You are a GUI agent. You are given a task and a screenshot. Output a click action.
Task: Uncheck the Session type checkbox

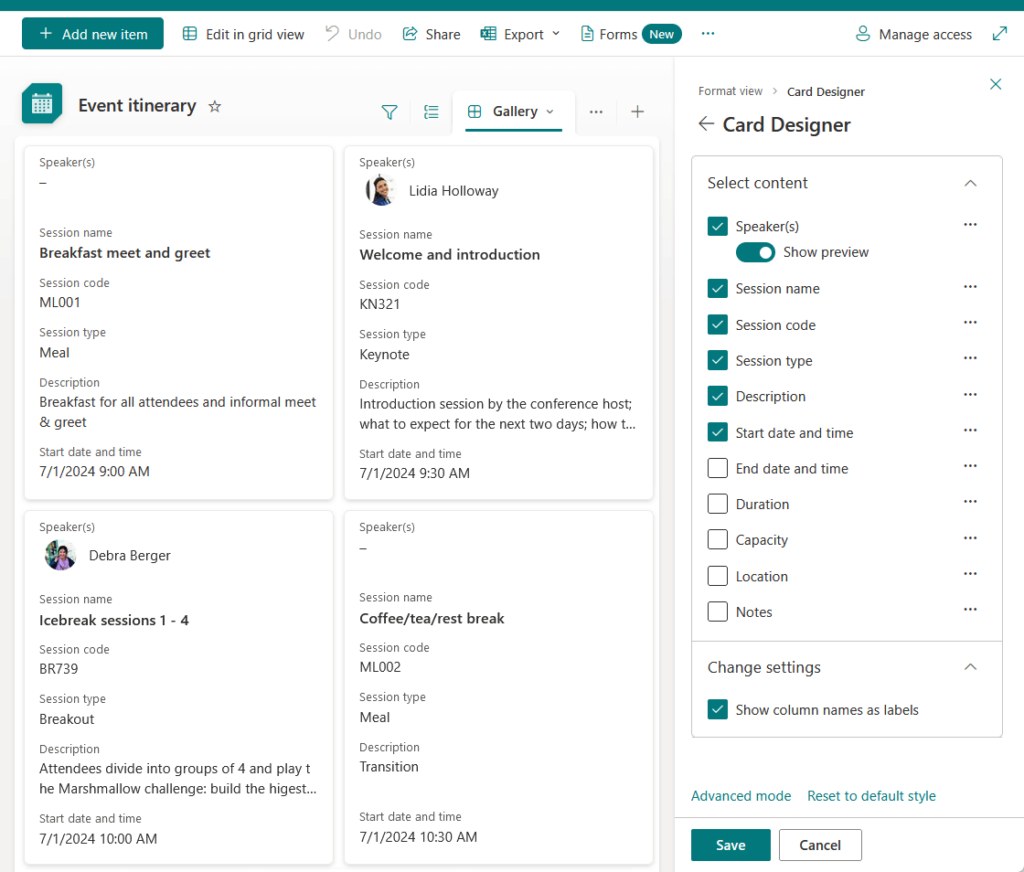pyautogui.click(x=718, y=361)
